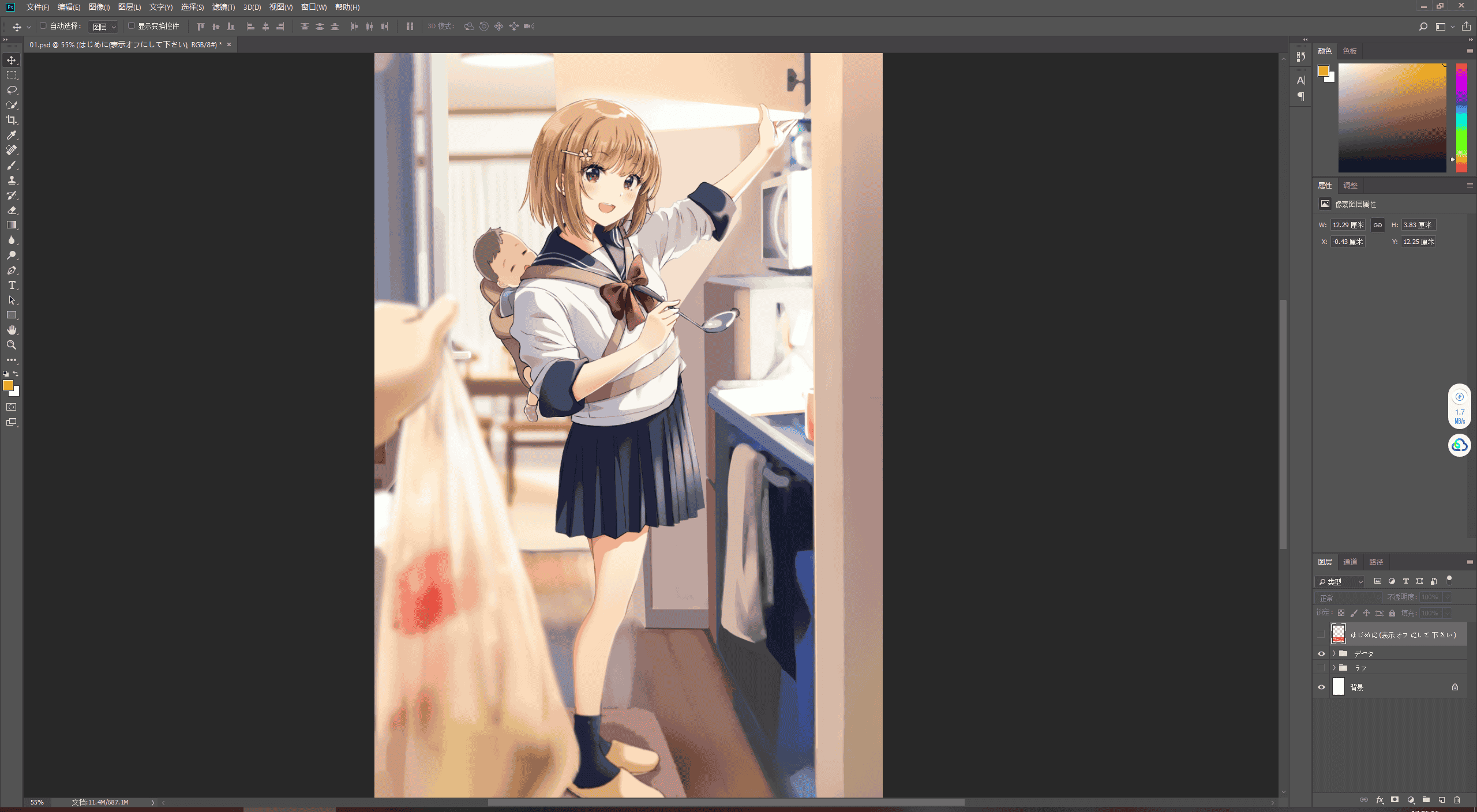The image size is (1477, 812).
Task: Select the Eyedropper tool
Action: pos(12,135)
